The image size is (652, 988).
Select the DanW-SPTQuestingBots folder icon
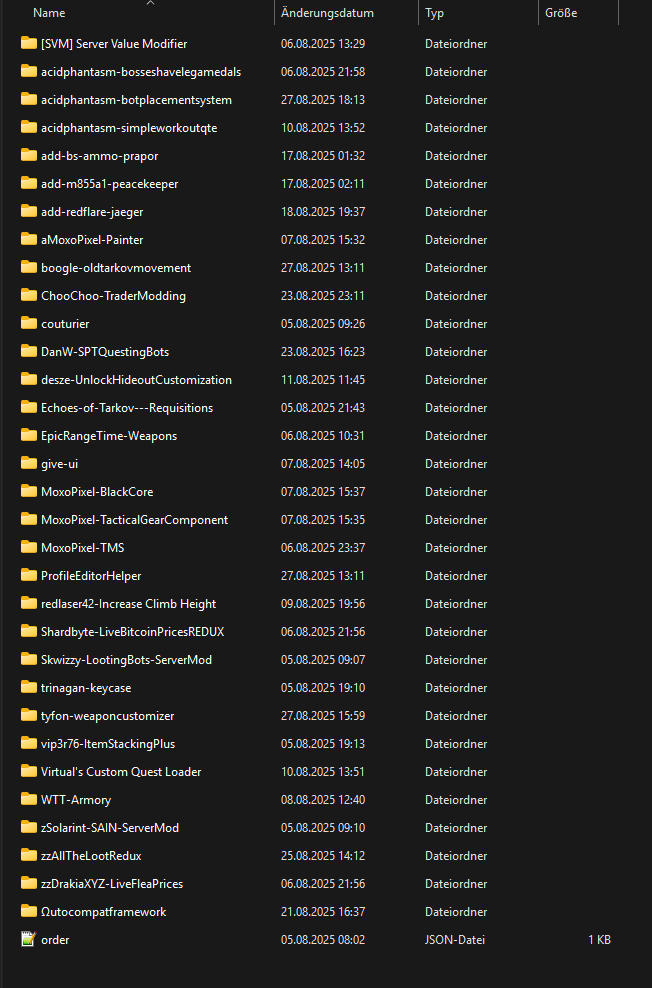[28, 351]
